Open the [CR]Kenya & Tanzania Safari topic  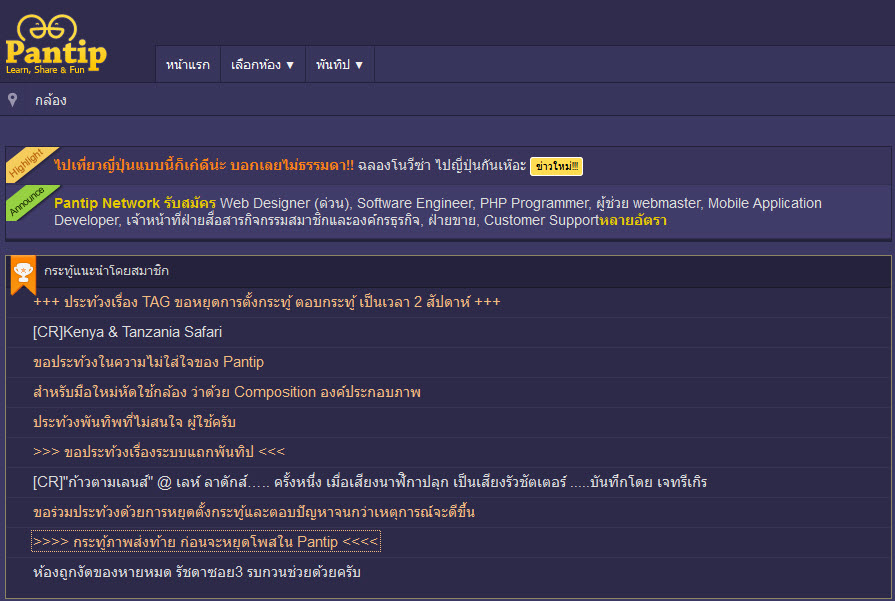pyautogui.click(x=127, y=332)
